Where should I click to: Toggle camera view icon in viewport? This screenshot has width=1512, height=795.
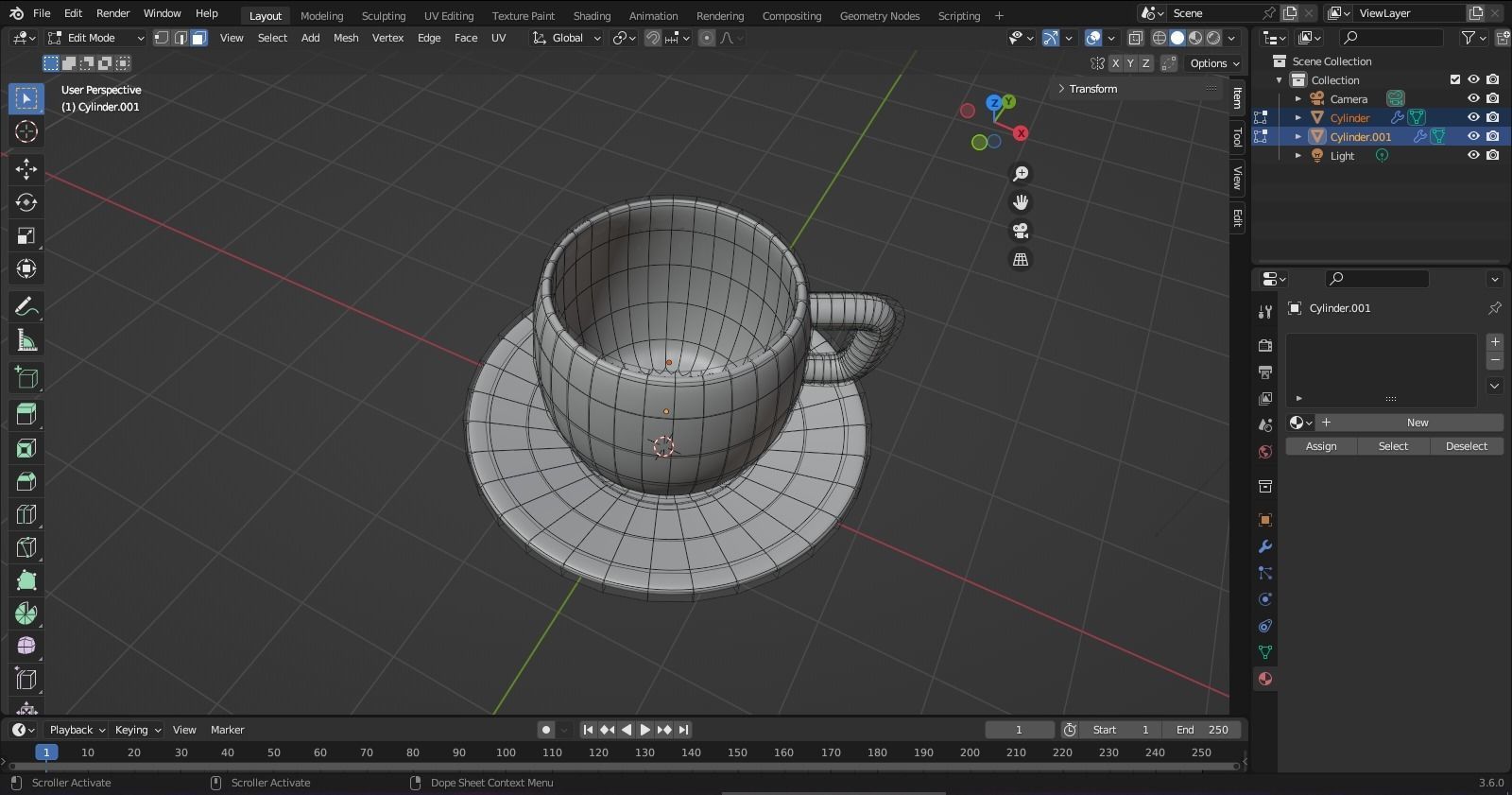(x=1021, y=231)
